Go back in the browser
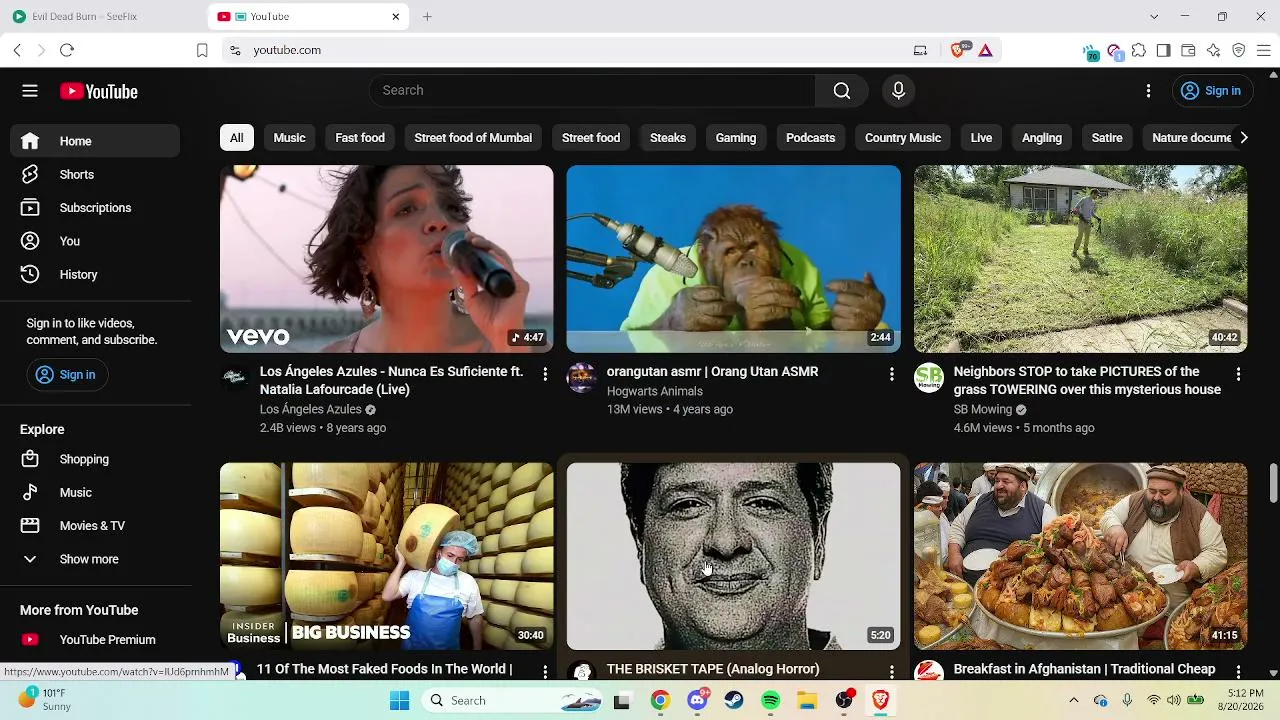 click(17, 50)
